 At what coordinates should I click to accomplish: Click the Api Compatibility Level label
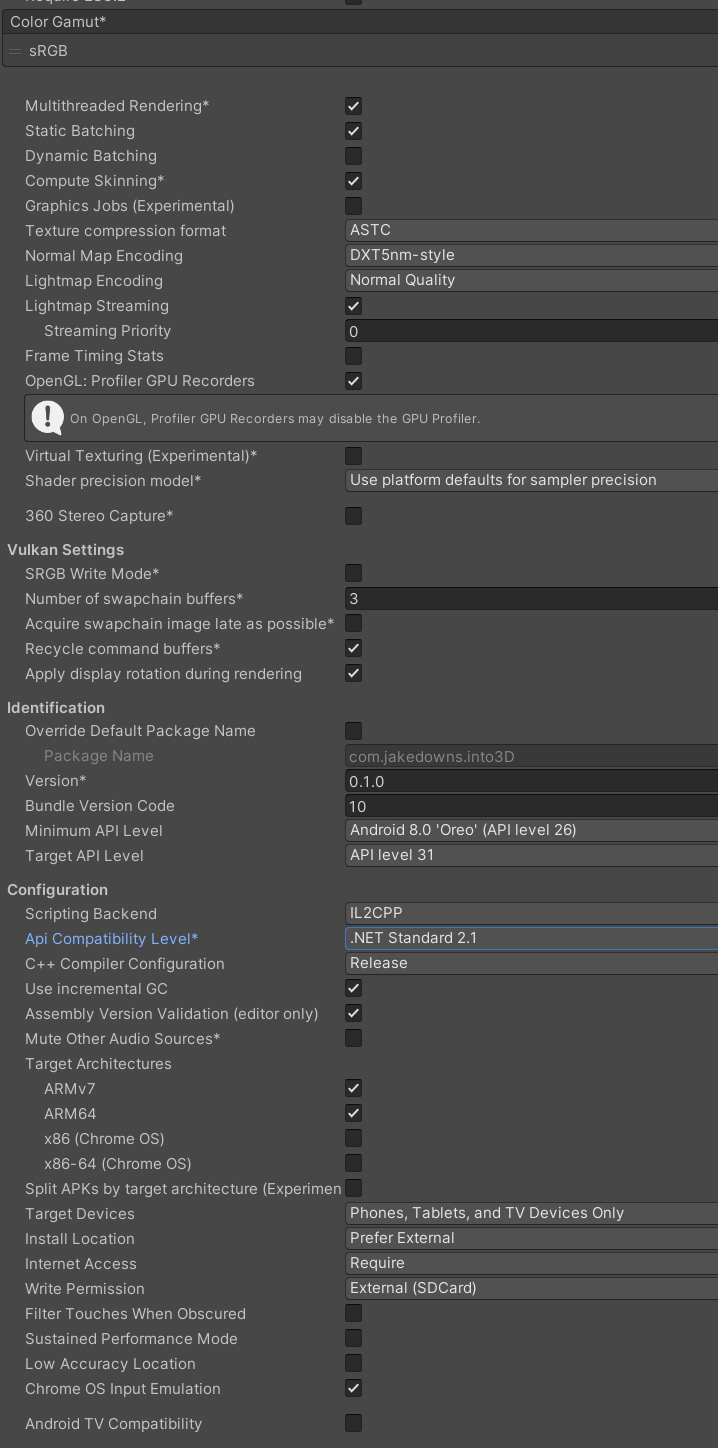[111, 938]
